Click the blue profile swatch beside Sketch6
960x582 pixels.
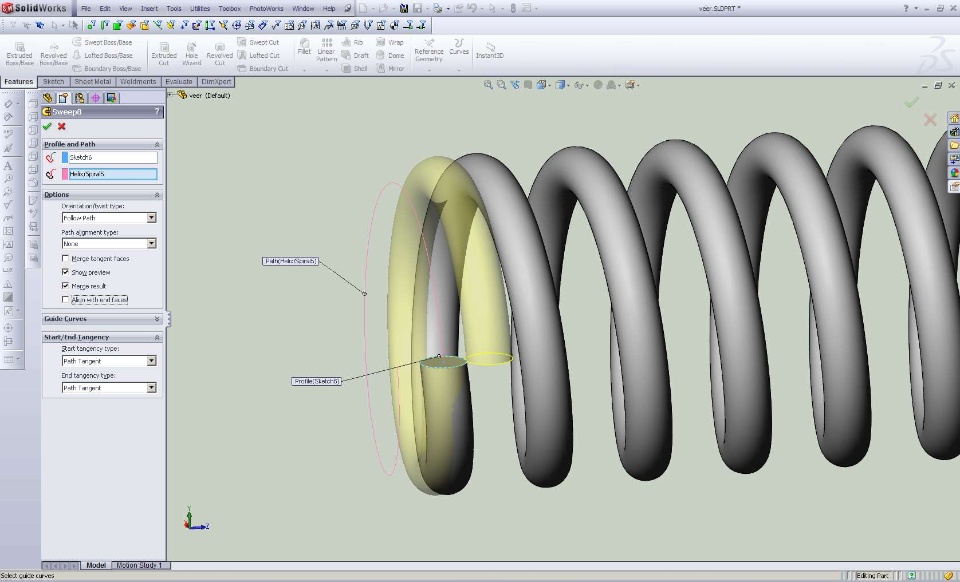[65, 157]
